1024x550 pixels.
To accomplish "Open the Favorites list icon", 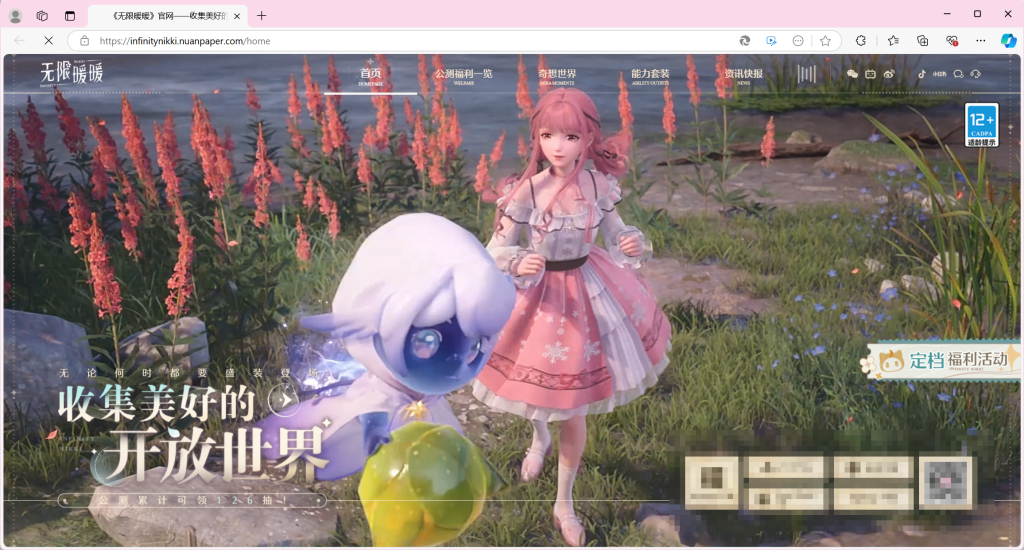I will click(x=893, y=40).
